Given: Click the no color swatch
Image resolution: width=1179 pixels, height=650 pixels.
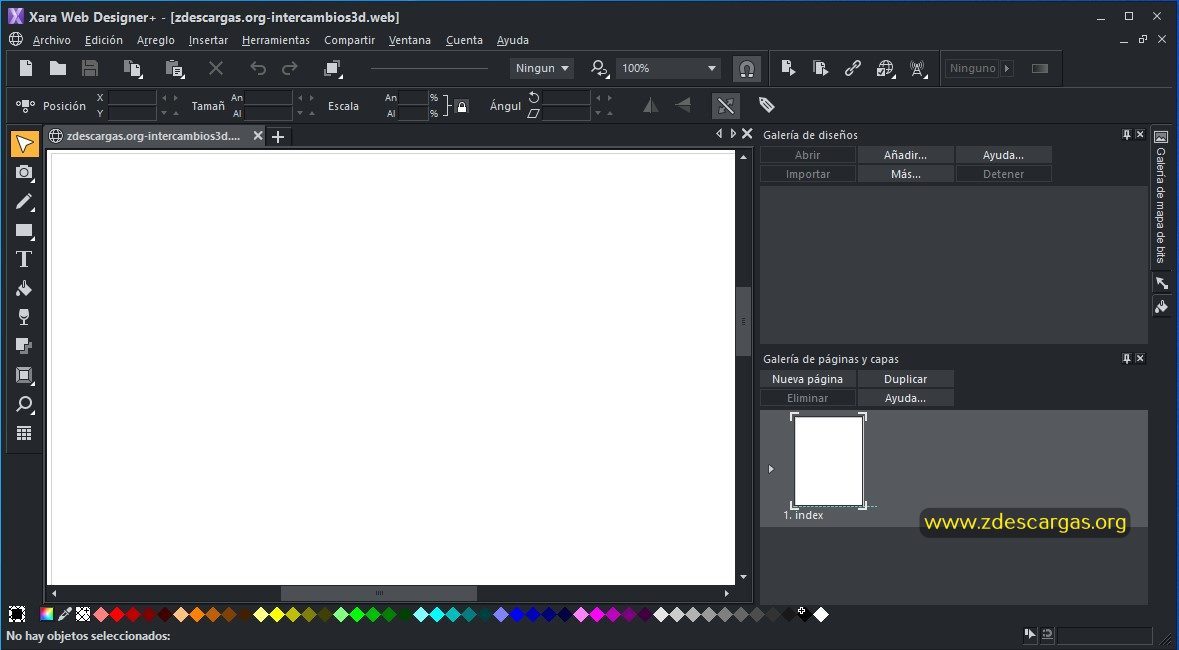Looking at the screenshot, I should [x=83, y=615].
